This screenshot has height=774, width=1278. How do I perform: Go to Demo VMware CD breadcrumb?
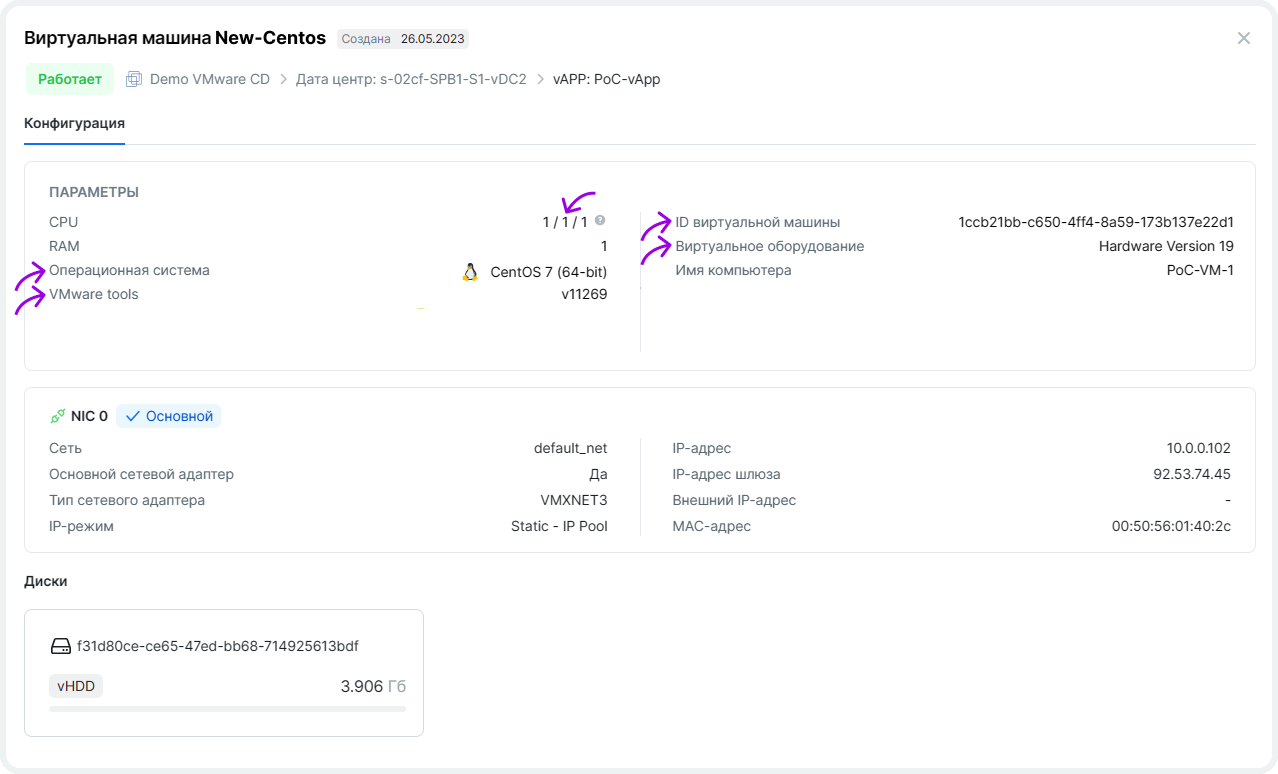tap(210, 79)
